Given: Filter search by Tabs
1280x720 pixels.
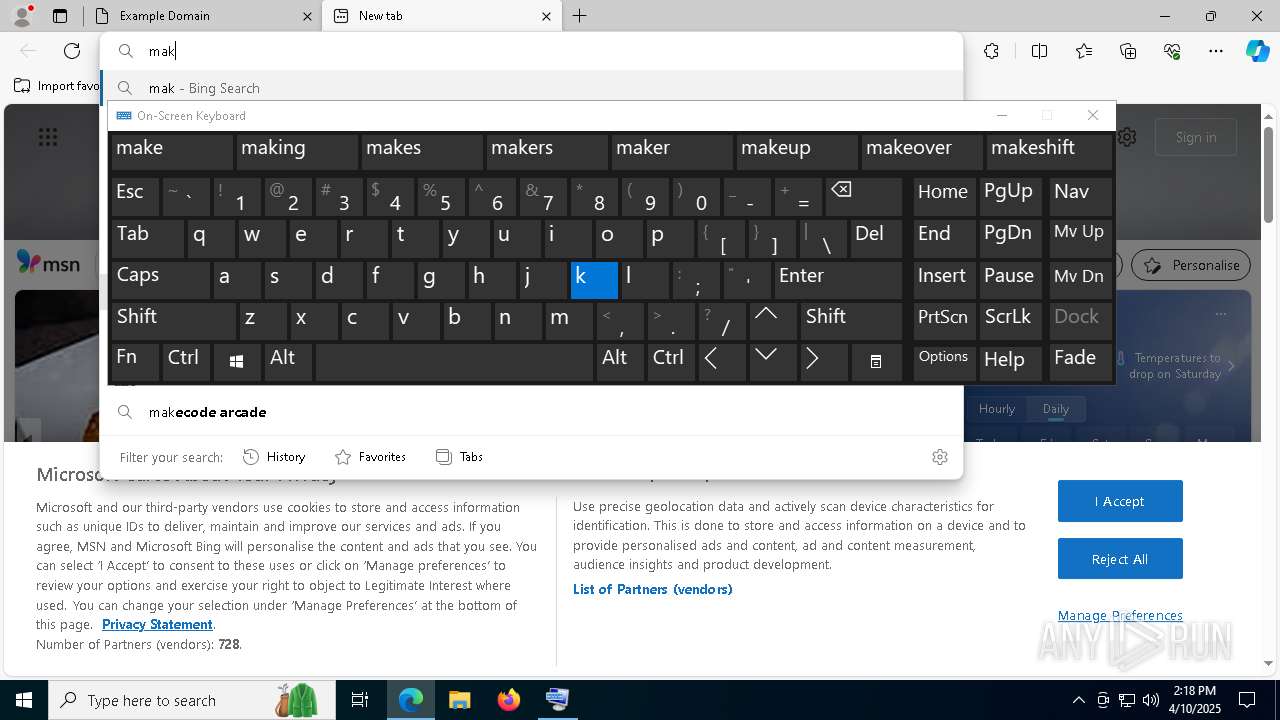Looking at the screenshot, I should (459, 457).
